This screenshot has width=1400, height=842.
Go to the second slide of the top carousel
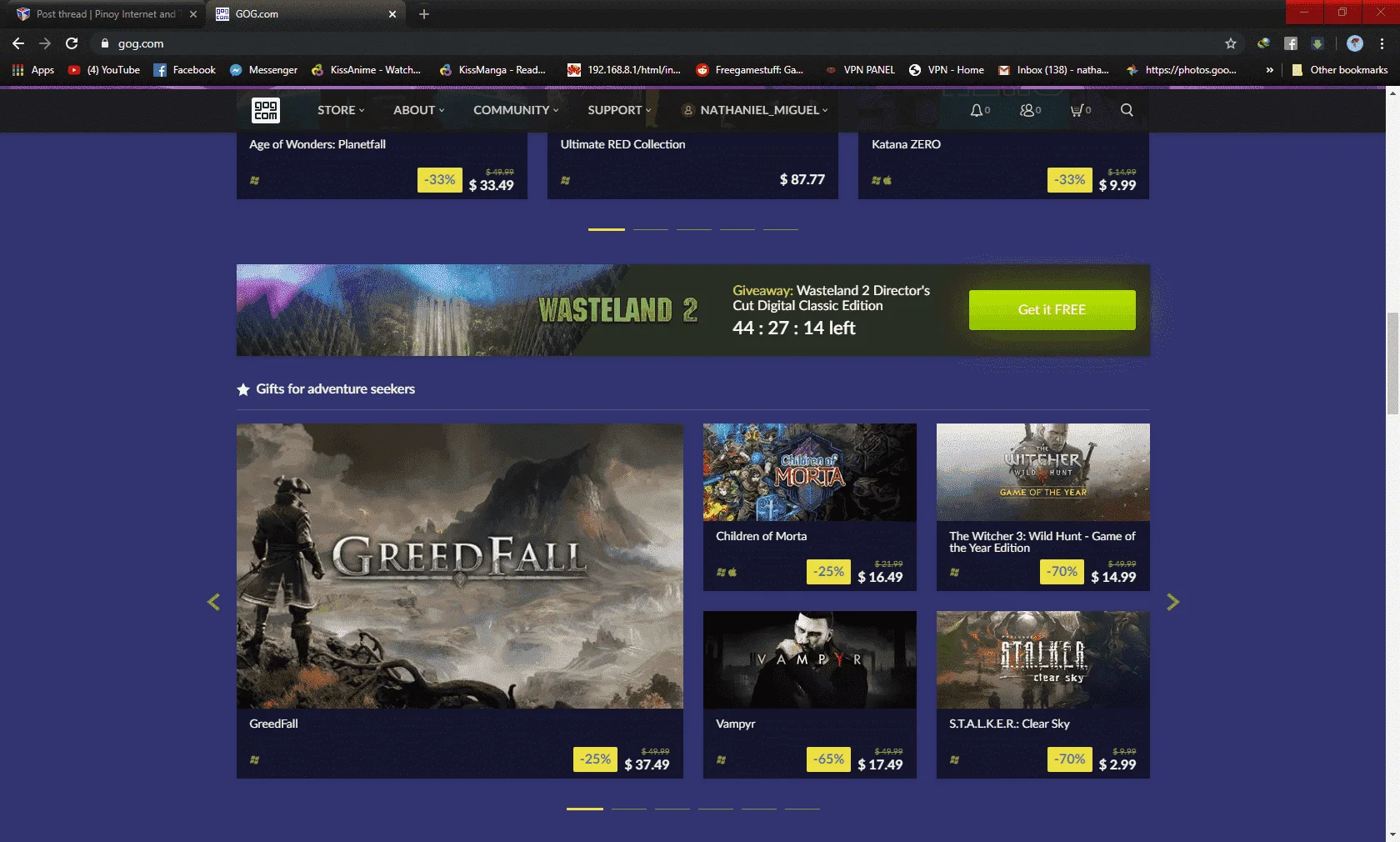[651, 229]
